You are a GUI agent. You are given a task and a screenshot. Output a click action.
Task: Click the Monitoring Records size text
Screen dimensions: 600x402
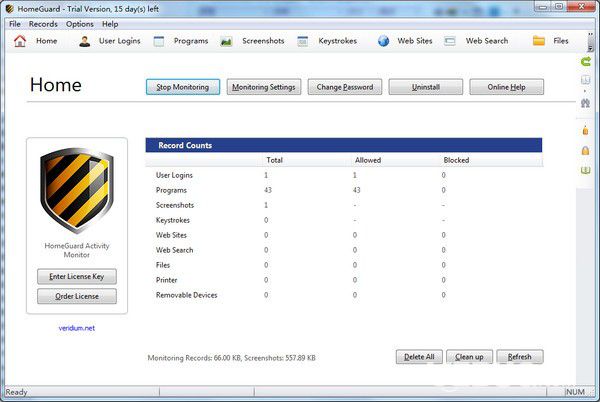tap(232, 358)
